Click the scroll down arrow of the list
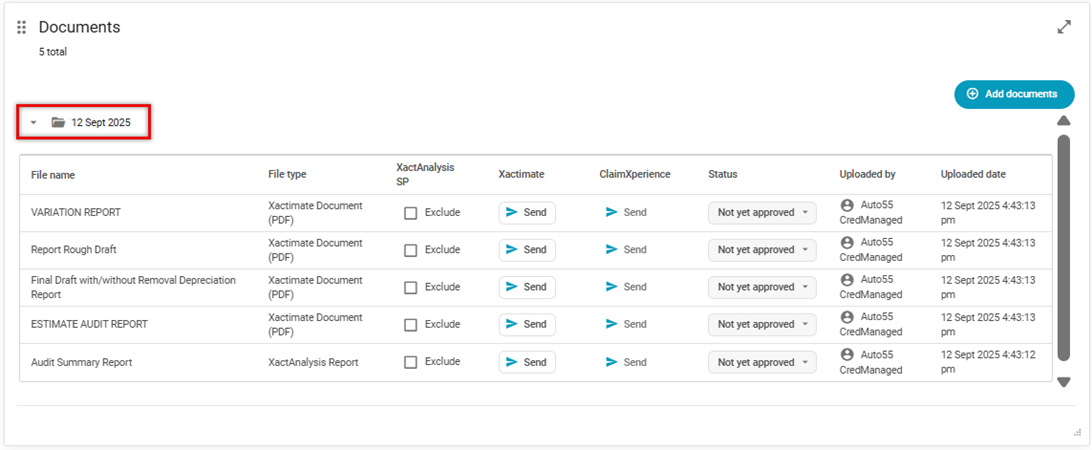Image resolution: width=1092 pixels, height=450 pixels. coord(1064,382)
